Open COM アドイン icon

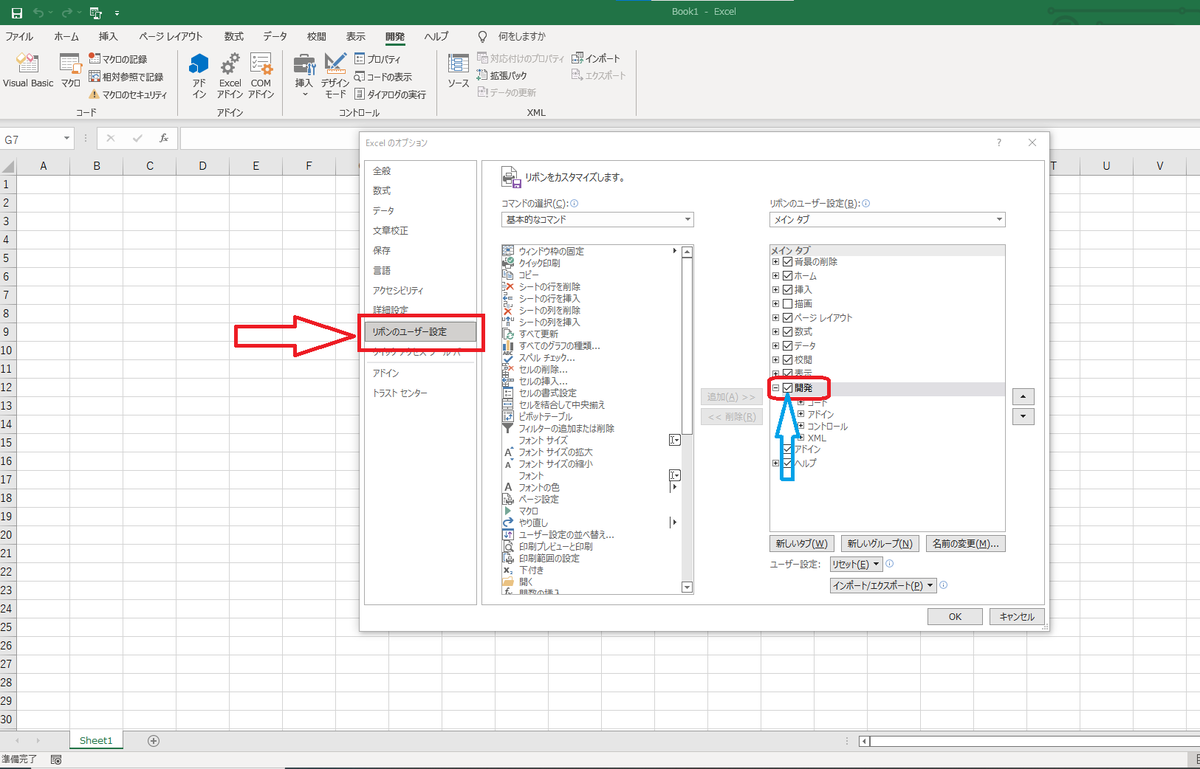(x=261, y=75)
